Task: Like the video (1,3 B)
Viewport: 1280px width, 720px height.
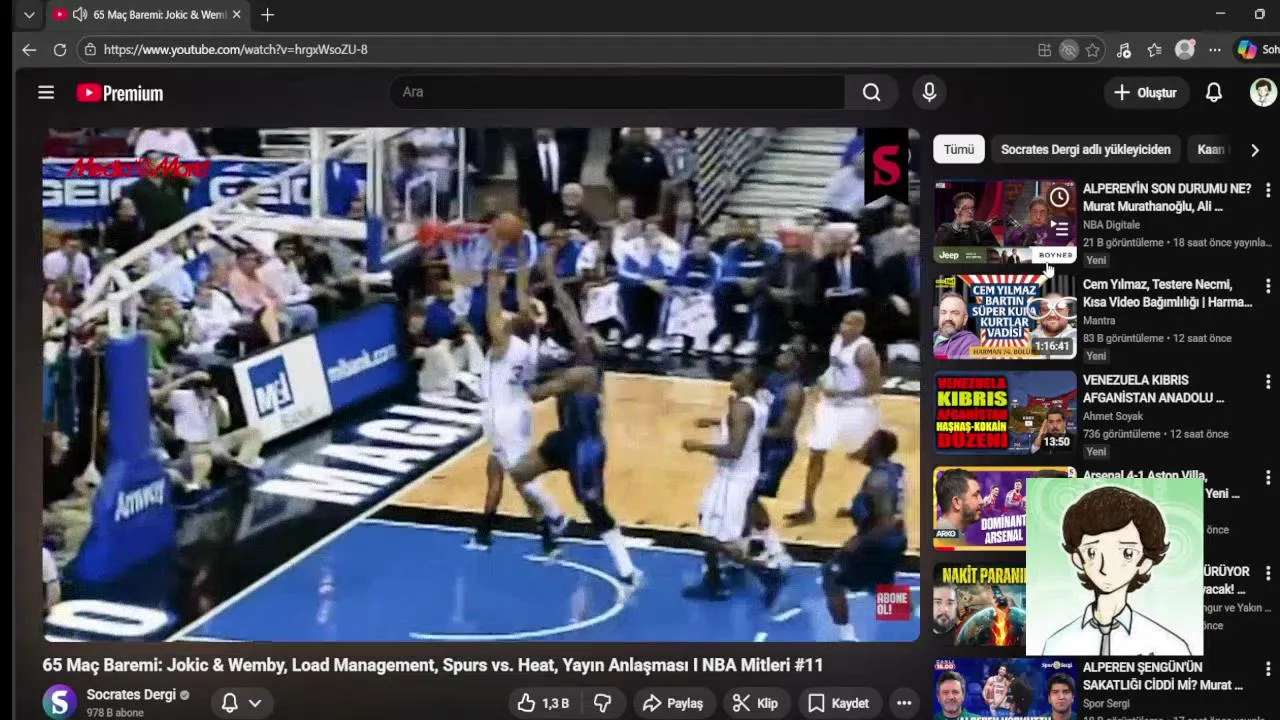Action: [543, 703]
